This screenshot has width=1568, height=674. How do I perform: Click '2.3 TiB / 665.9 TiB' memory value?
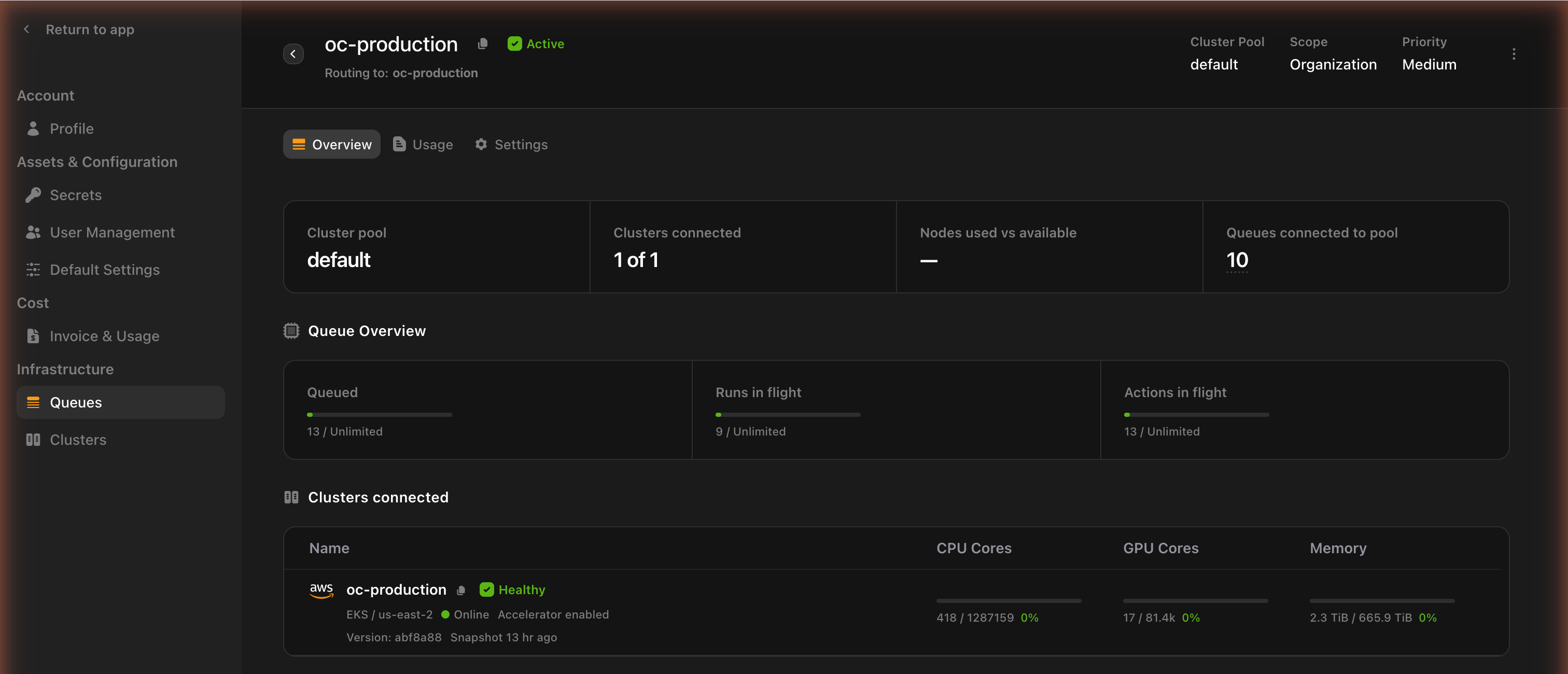1361,617
